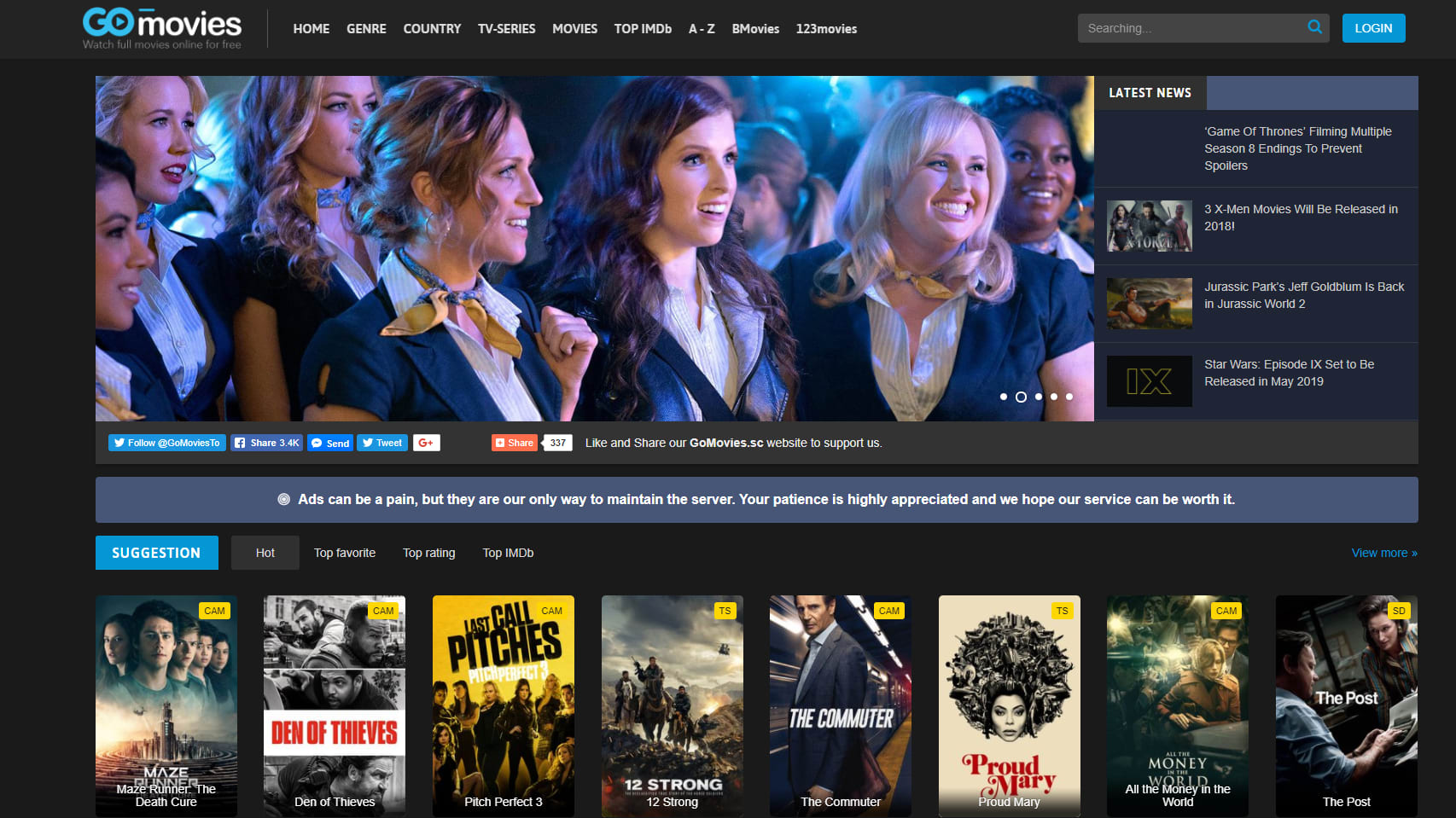
Task: Select the Hot suggestion tab
Action: click(265, 553)
